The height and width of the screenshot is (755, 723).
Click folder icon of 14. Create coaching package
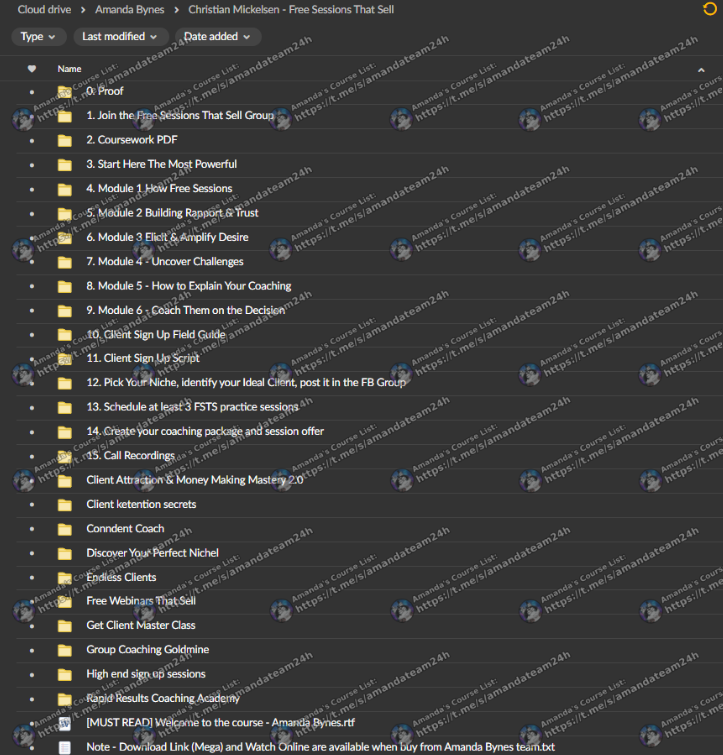click(x=65, y=432)
